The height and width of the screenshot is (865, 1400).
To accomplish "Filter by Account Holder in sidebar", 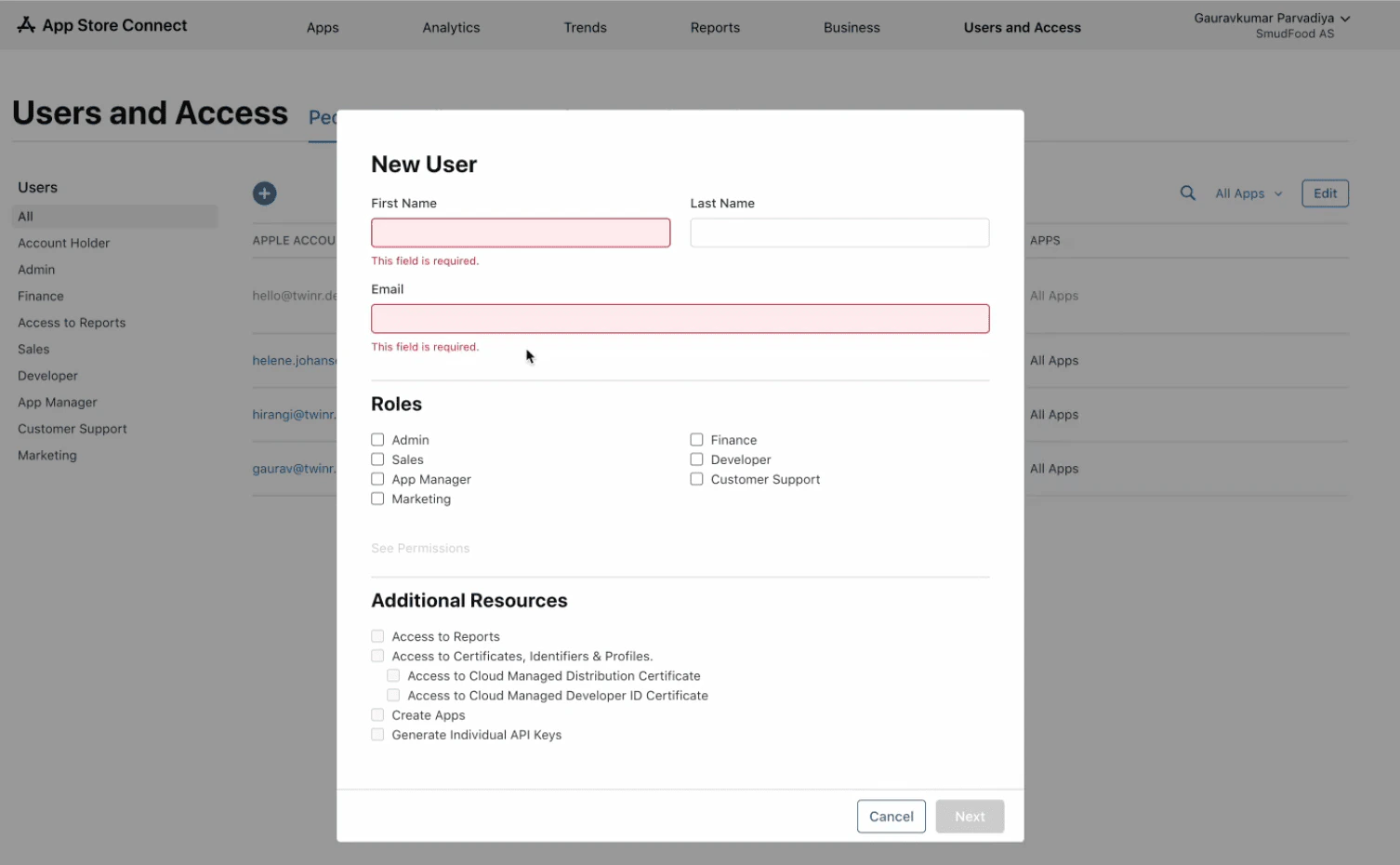I will (63, 243).
